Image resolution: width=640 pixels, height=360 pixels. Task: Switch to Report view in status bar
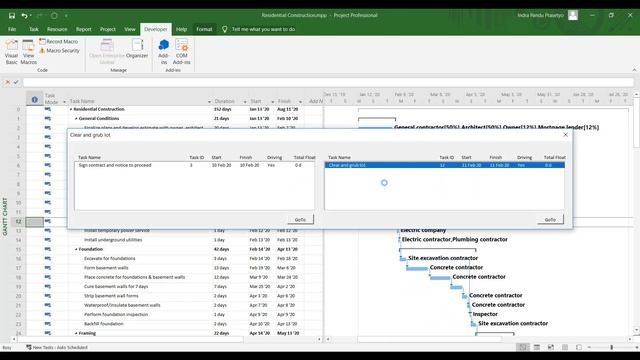point(579,347)
